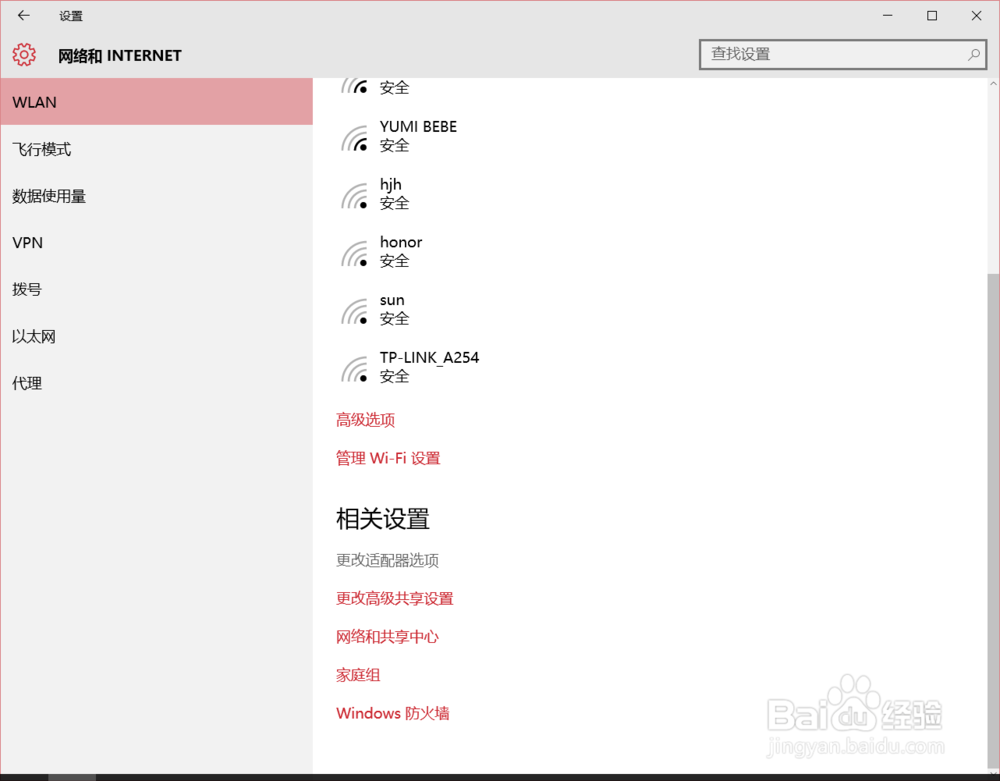Click the back arrow icon
This screenshot has width=1000, height=781.
click(22, 16)
